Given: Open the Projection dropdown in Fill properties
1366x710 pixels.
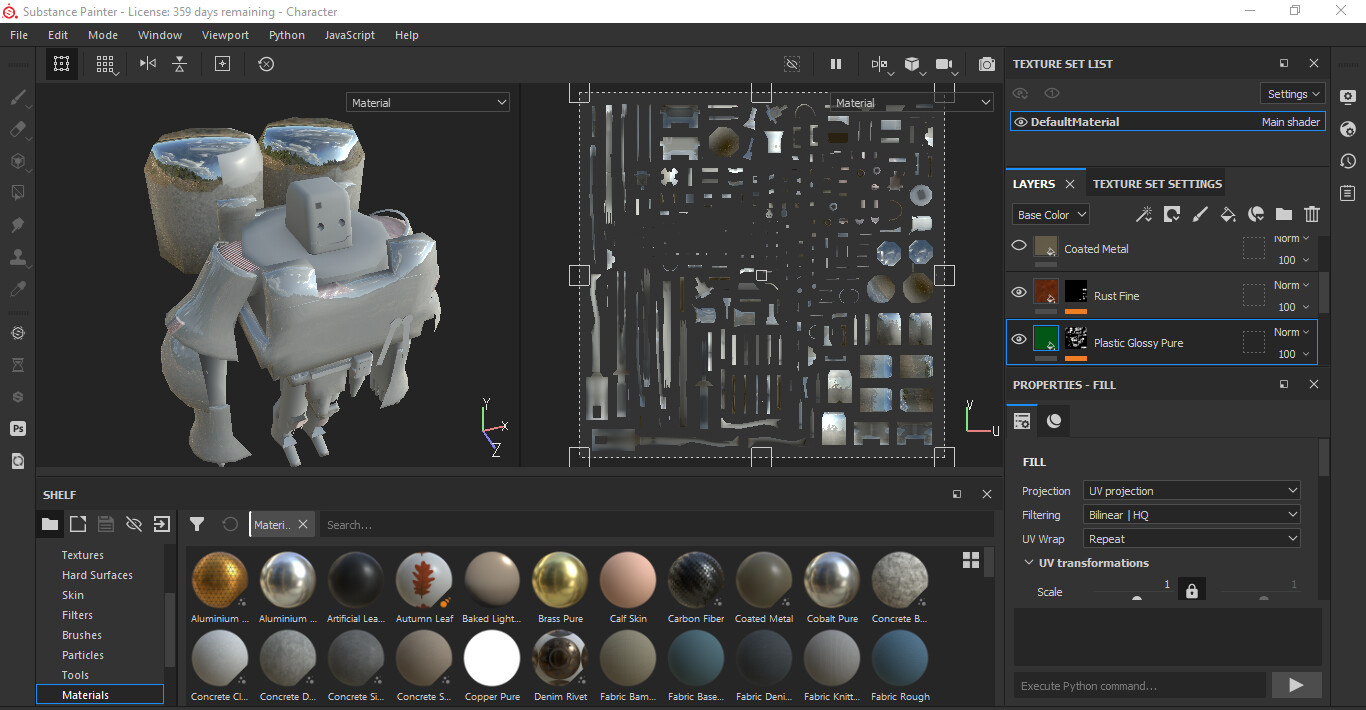Looking at the screenshot, I should click(1191, 490).
